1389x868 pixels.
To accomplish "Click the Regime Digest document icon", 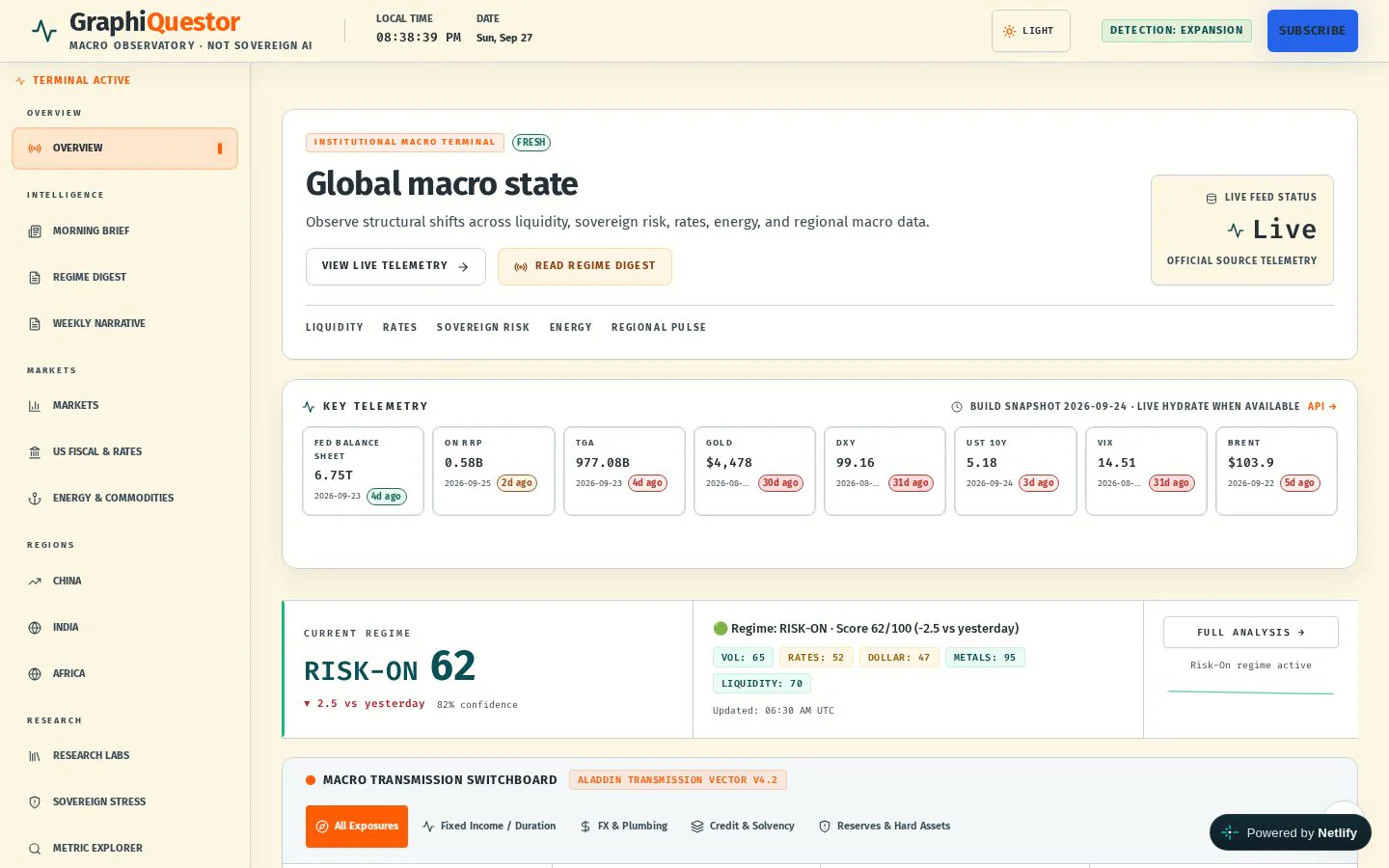I will [x=35, y=278].
